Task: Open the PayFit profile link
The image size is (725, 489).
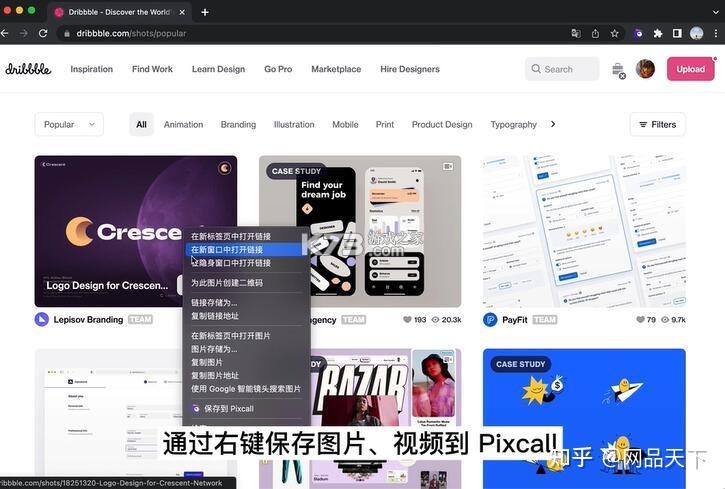Action: [515, 319]
